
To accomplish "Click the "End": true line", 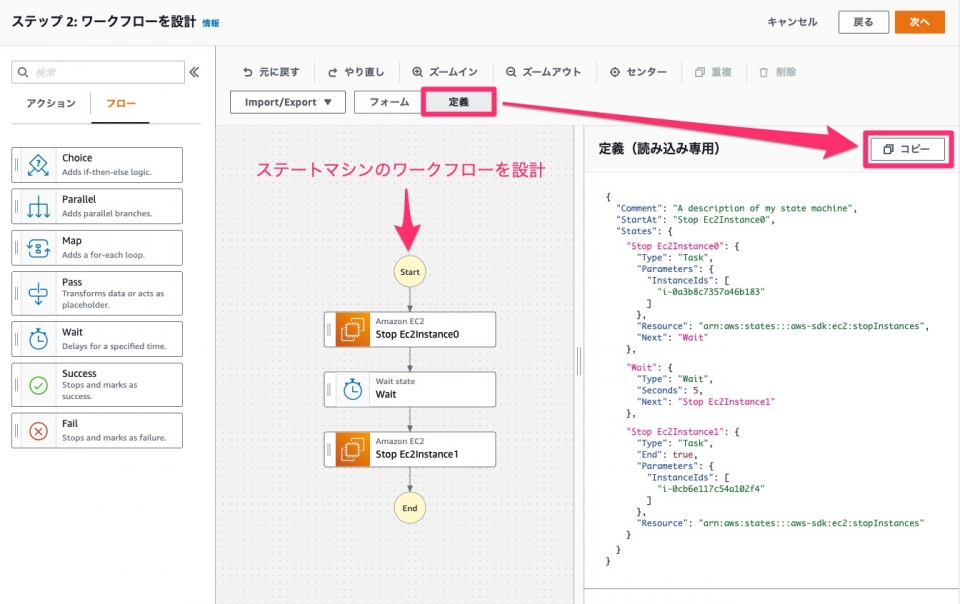I will point(667,455).
